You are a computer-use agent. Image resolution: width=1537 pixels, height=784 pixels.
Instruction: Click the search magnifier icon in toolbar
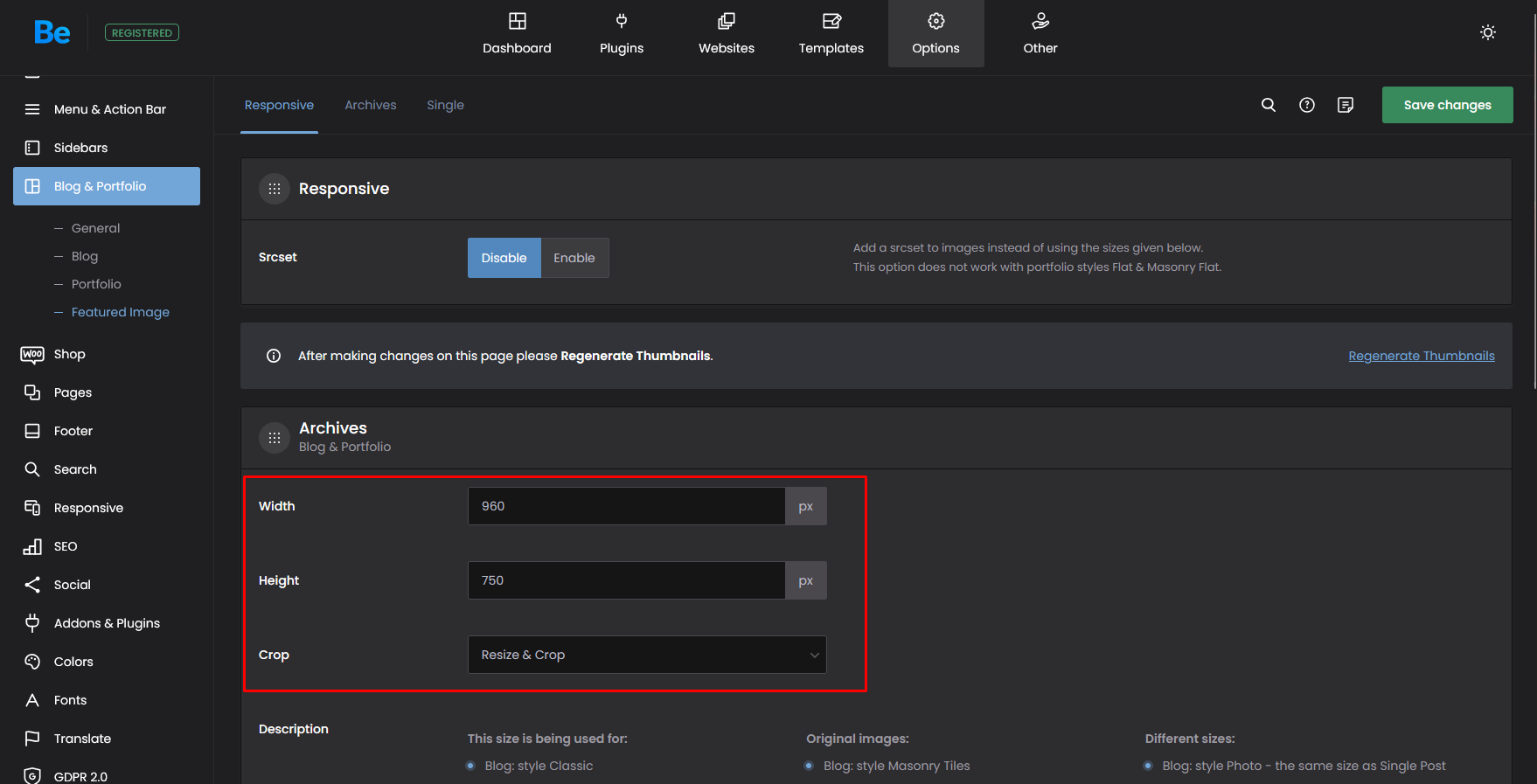(1269, 105)
